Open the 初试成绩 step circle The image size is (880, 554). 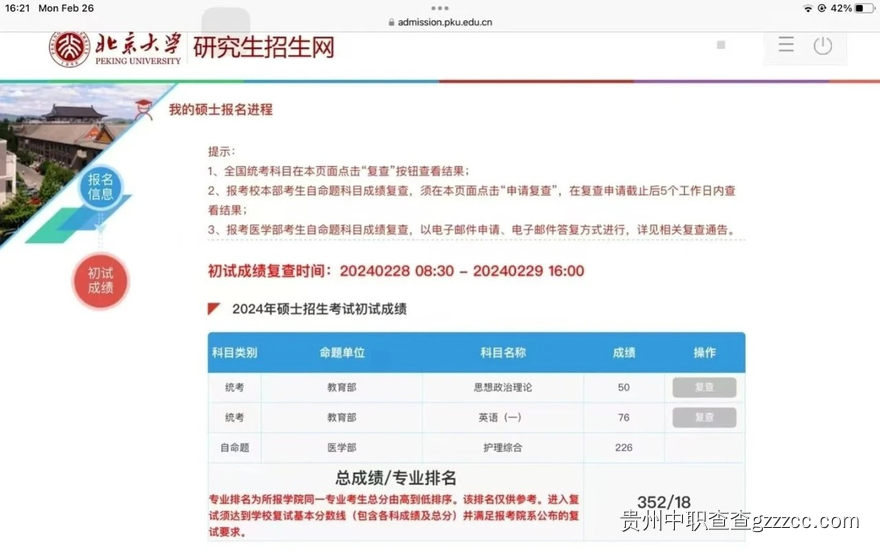[100, 281]
